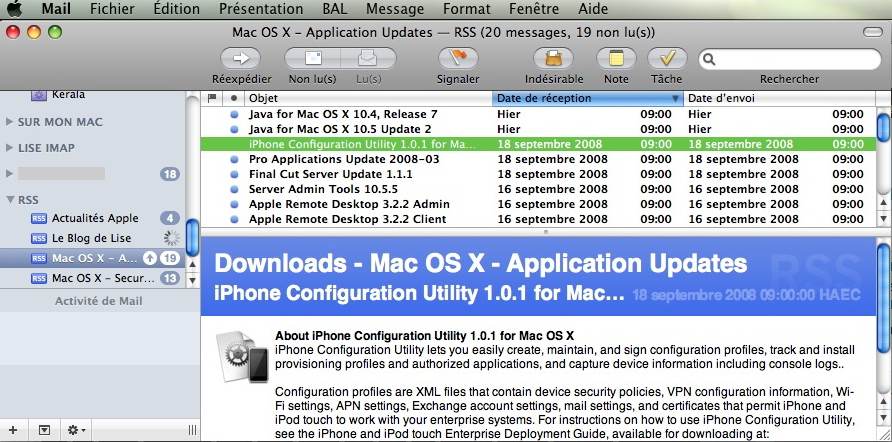
Task: Click the flag column header
Action: pos(212,98)
